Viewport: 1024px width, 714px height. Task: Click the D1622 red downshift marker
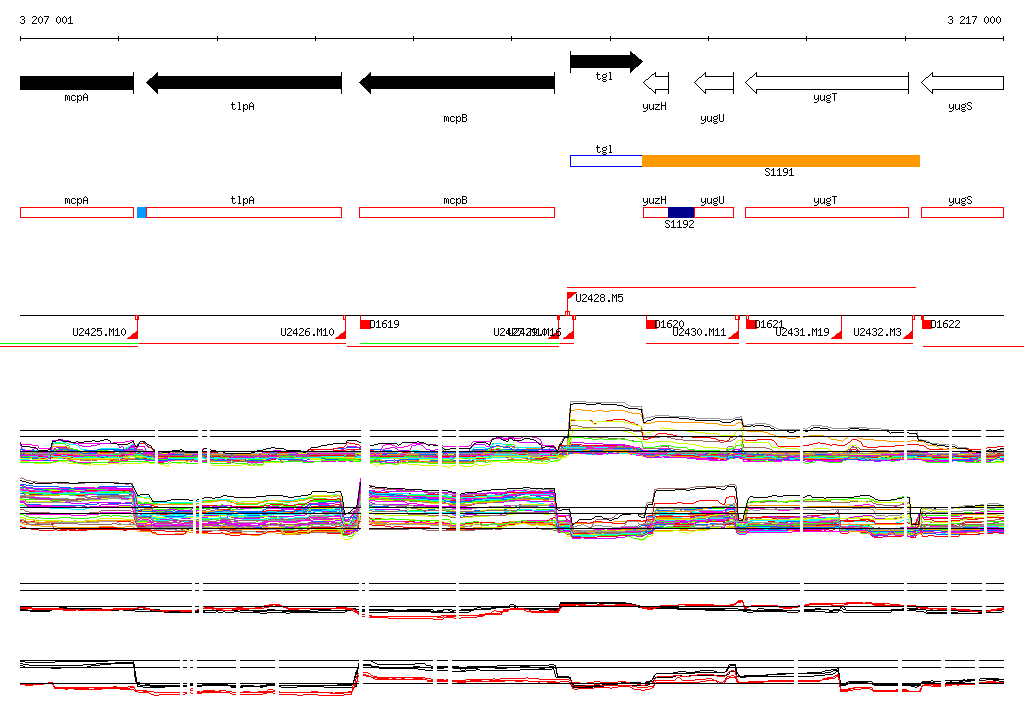coord(926,324)
